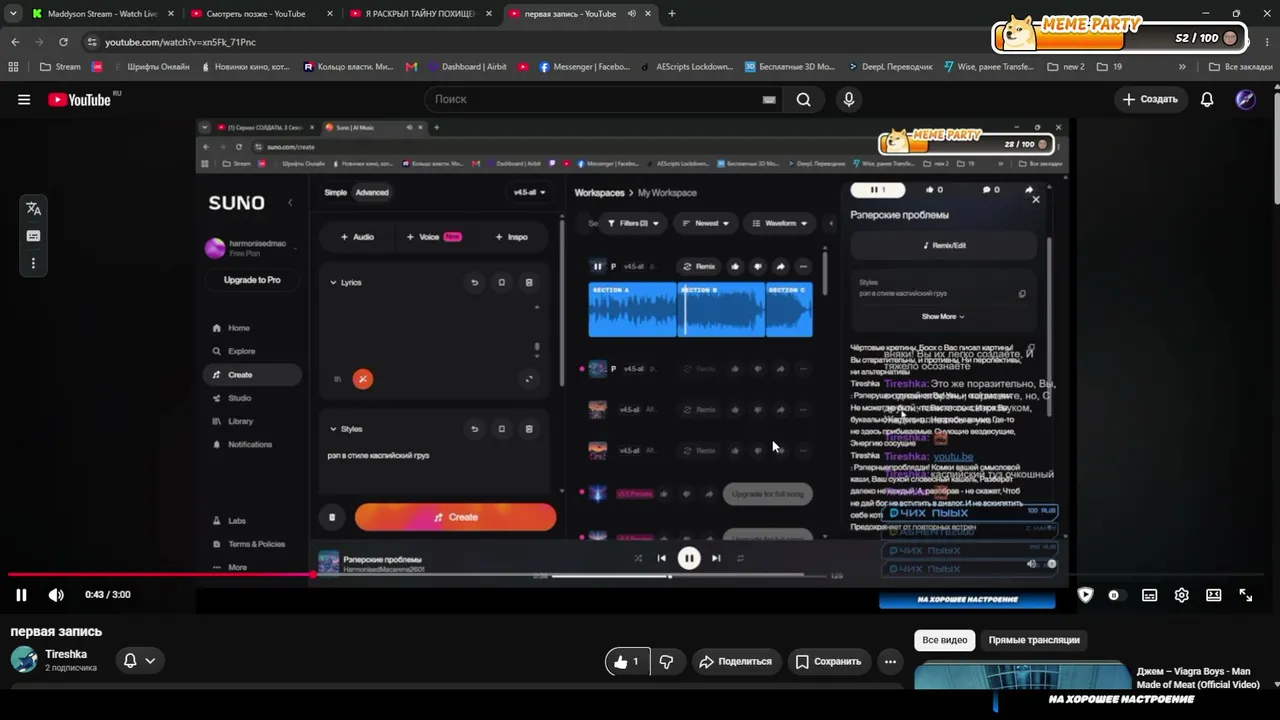
Task: Go back with the browser back arrow
Action: click(x=15, y=42)
